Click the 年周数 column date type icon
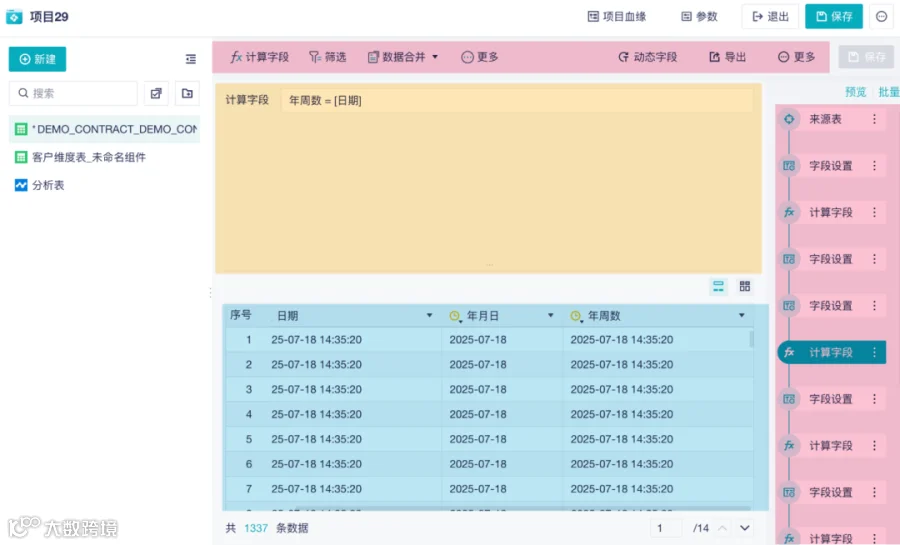The image size is (900, 545). point(576,316)
